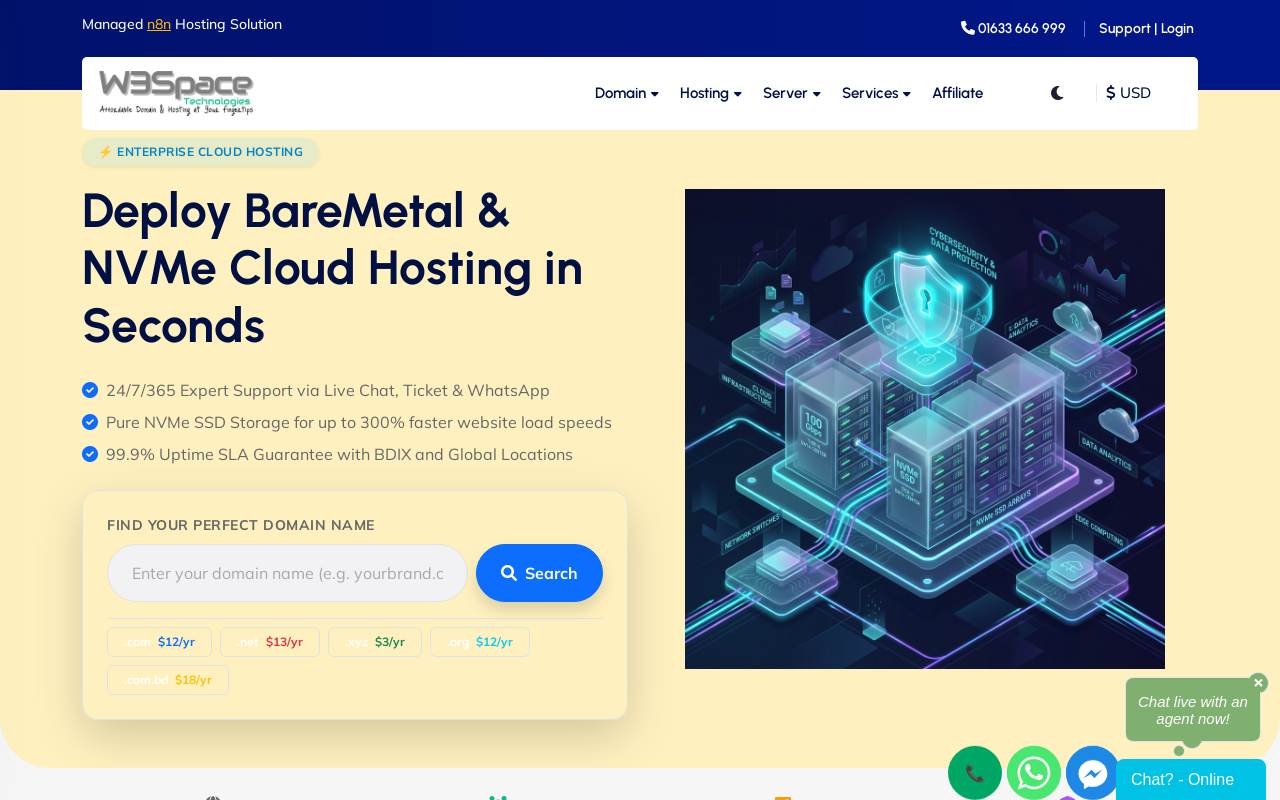Follow the n8n link in top bar
Image resolution: width=1280 pixels, height=800 pixels.
[159, 24]
